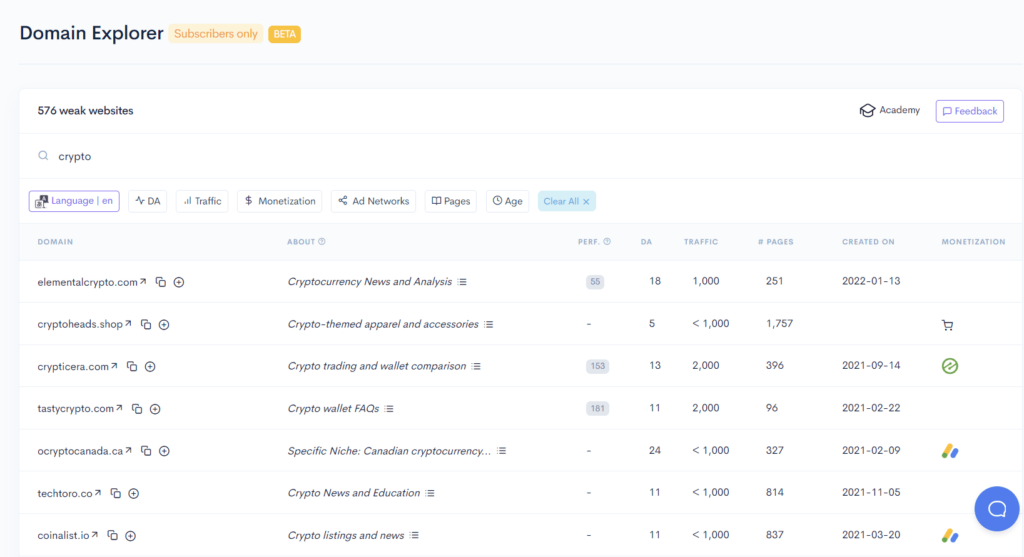Open details list icon for Crypto listings and news
The height and width of the screenshot is (557, 1024).
coord(414,535)
